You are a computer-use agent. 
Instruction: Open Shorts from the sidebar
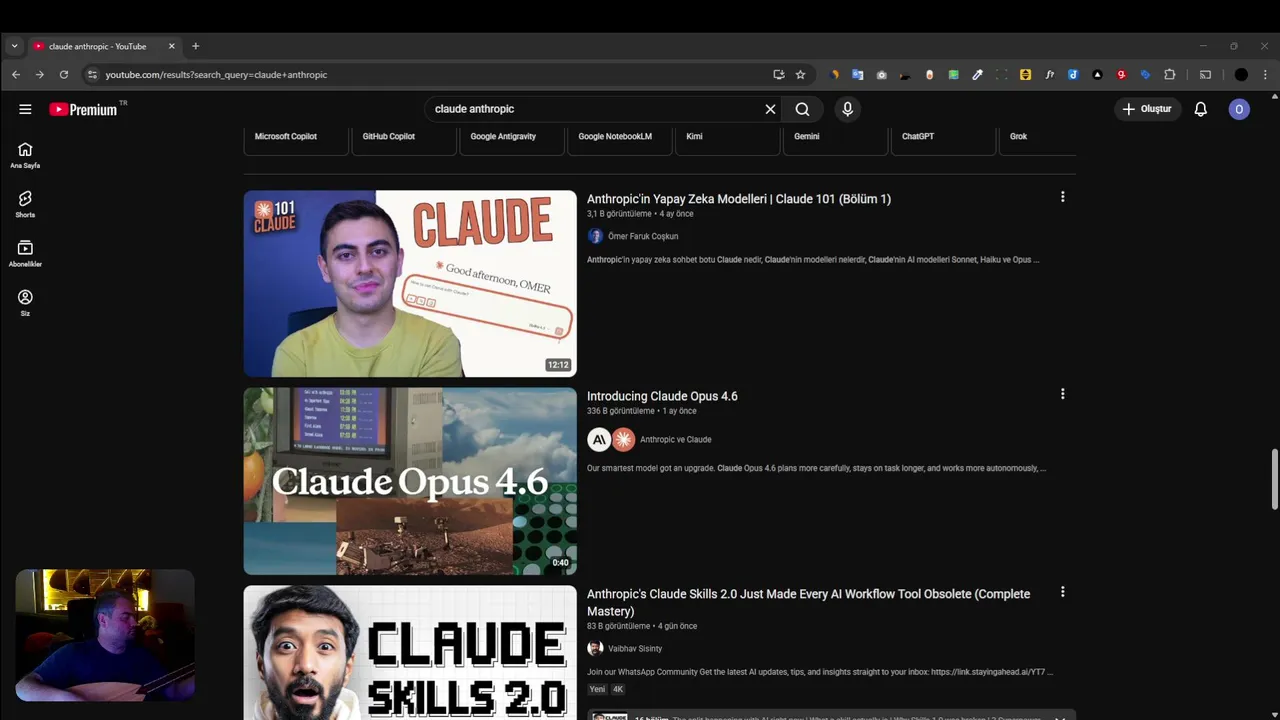point(25,204)
